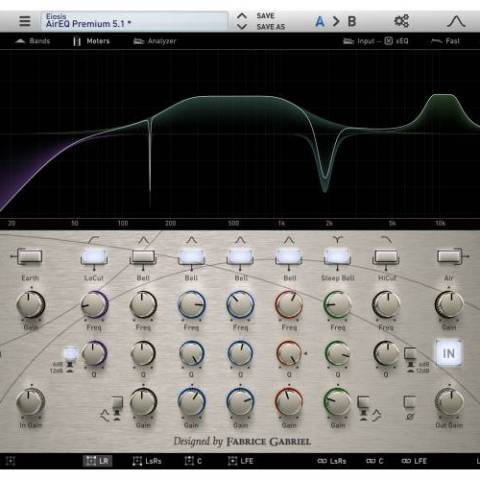Toggle the C link button
This screenshot has width=480, height=480.
375,461
